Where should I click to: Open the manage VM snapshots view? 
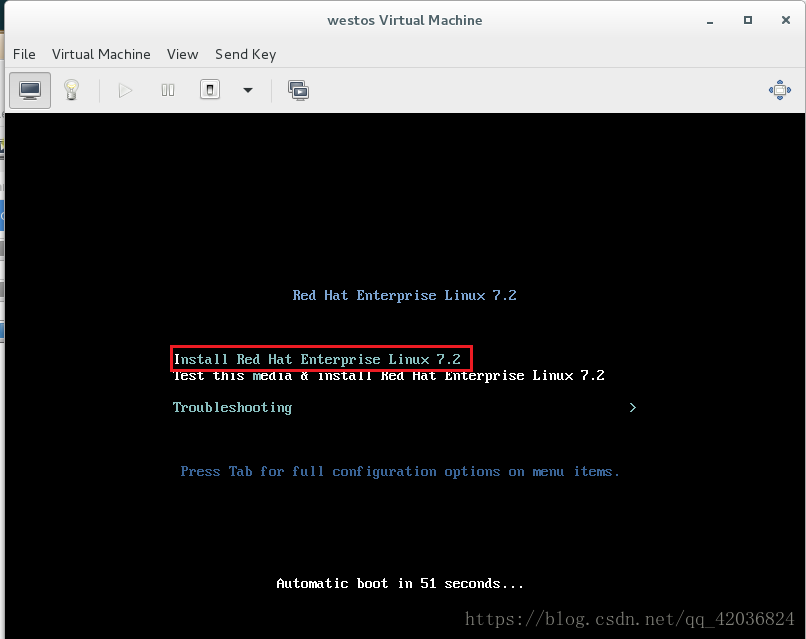tap(298, 90)
